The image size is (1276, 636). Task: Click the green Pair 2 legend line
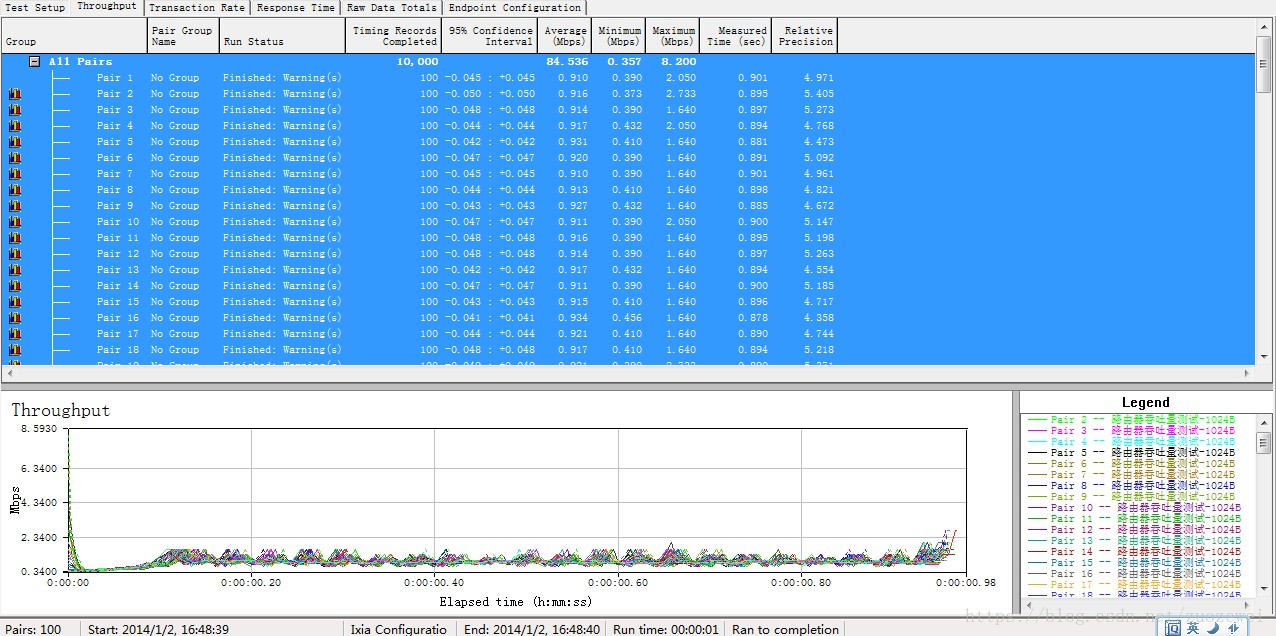tap(1036, 420)
